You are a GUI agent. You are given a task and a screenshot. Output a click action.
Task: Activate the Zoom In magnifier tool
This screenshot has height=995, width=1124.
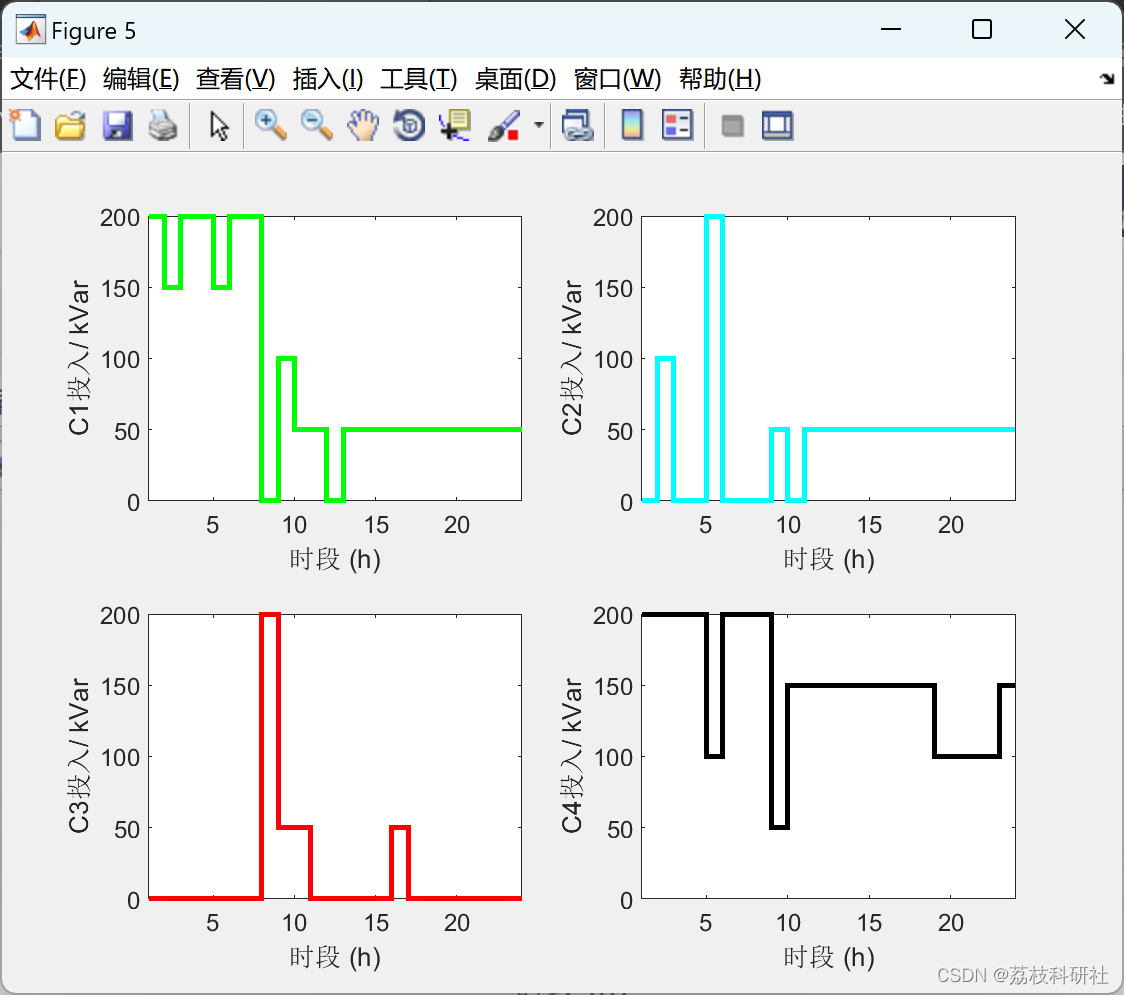(270, 125)
